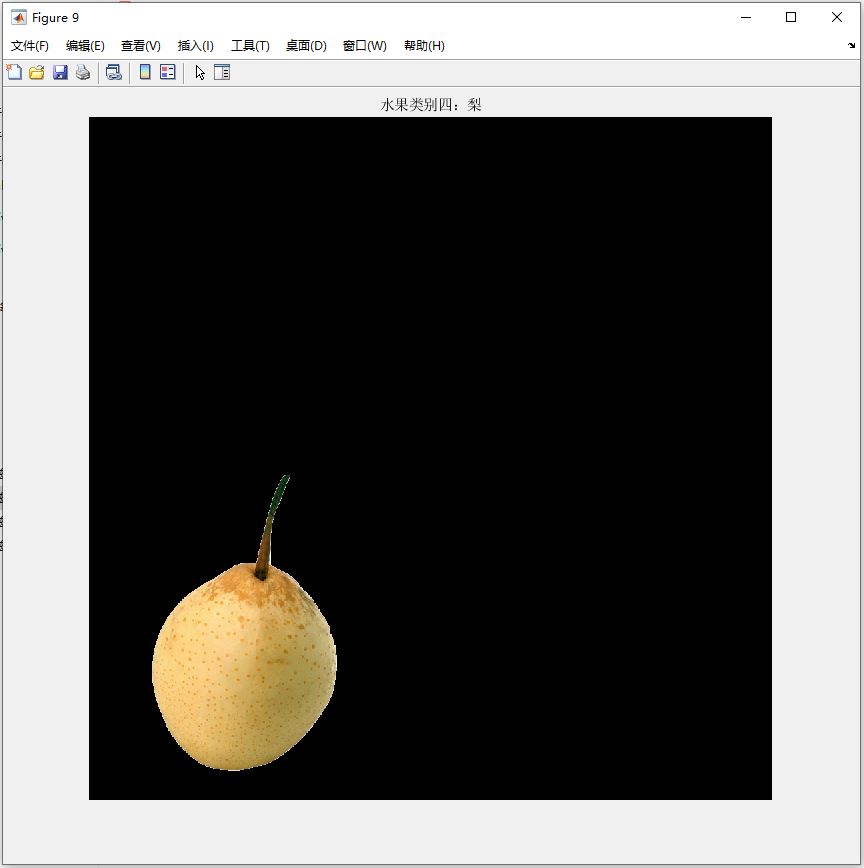
Task: Maximize the Figure 9 window
Action: 791,18
